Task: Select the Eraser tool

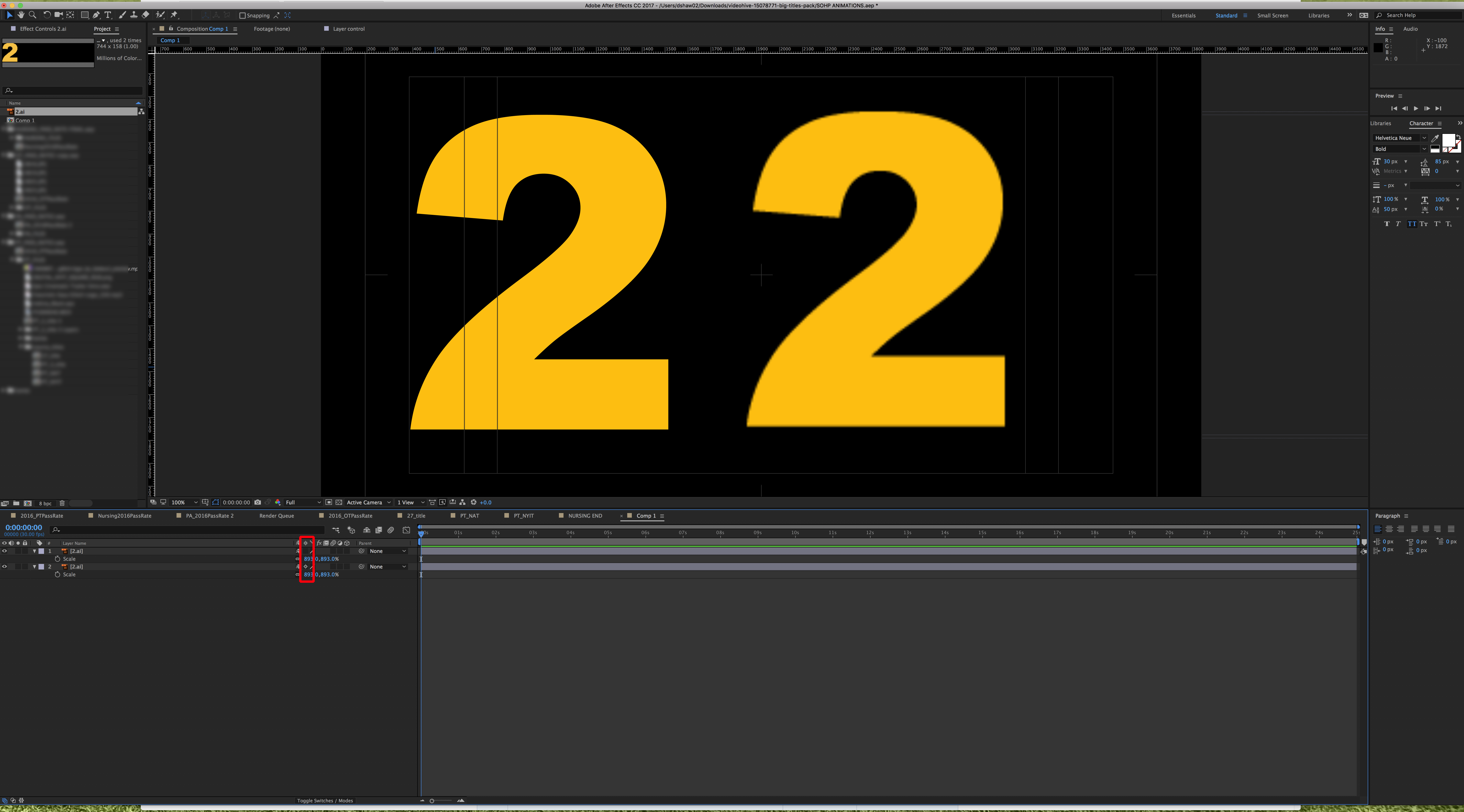Action: [x=146, y=15]
